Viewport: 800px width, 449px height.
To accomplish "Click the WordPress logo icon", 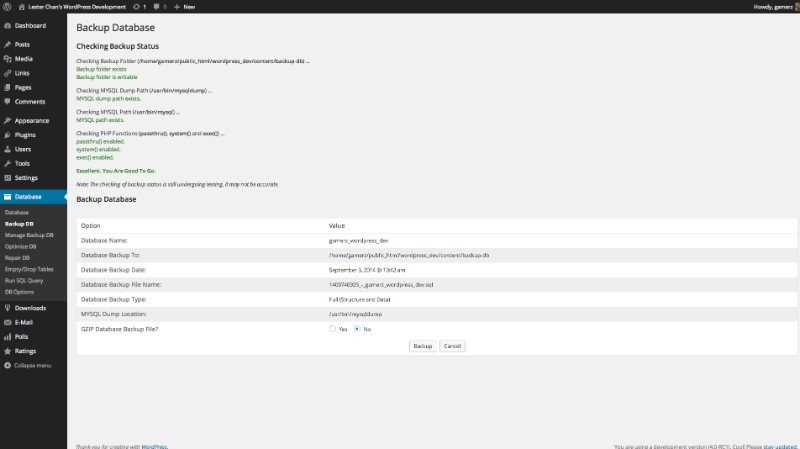I will [x=7, y=7].
